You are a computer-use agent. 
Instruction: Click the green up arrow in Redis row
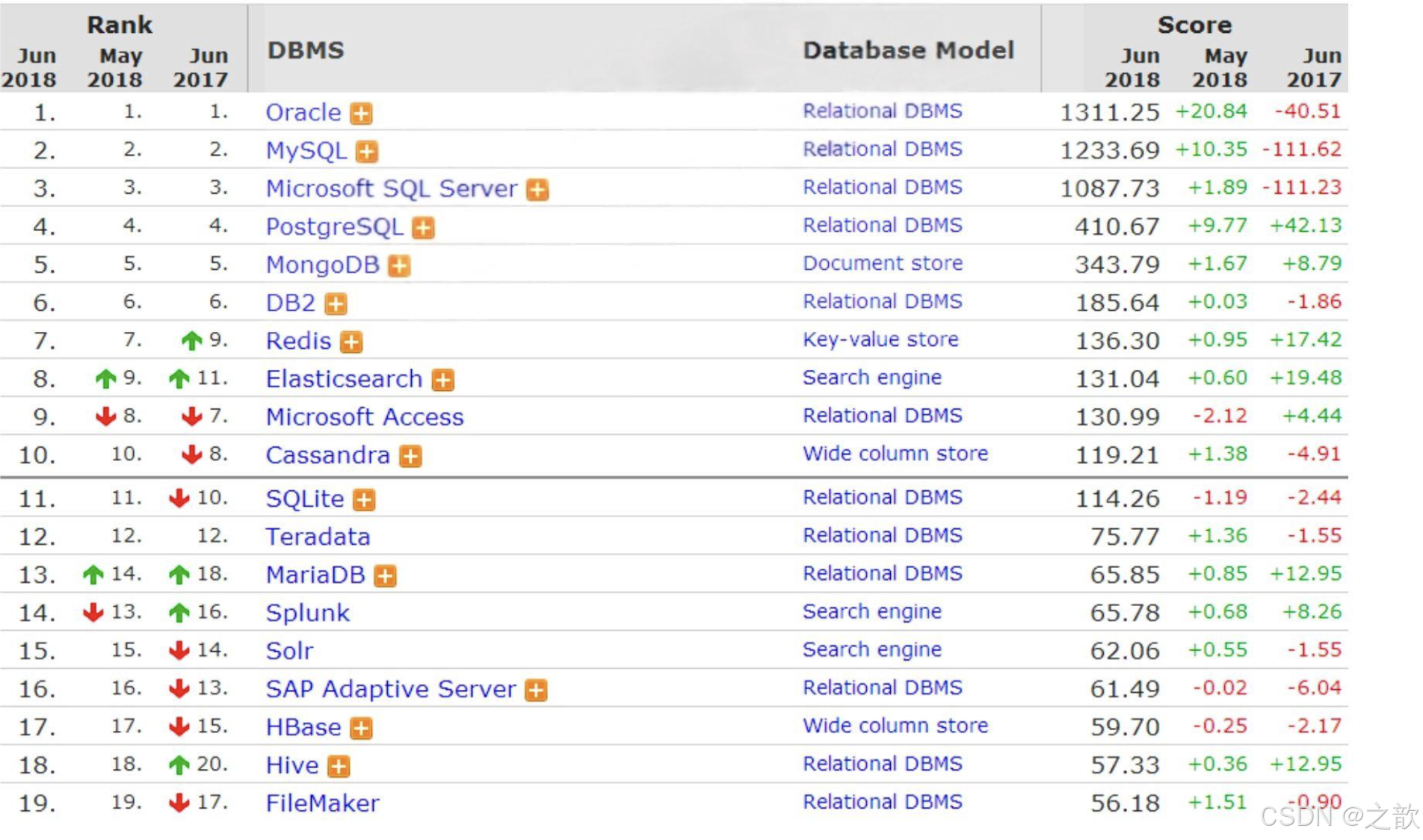pyautogui.click(x=192, y=341)
